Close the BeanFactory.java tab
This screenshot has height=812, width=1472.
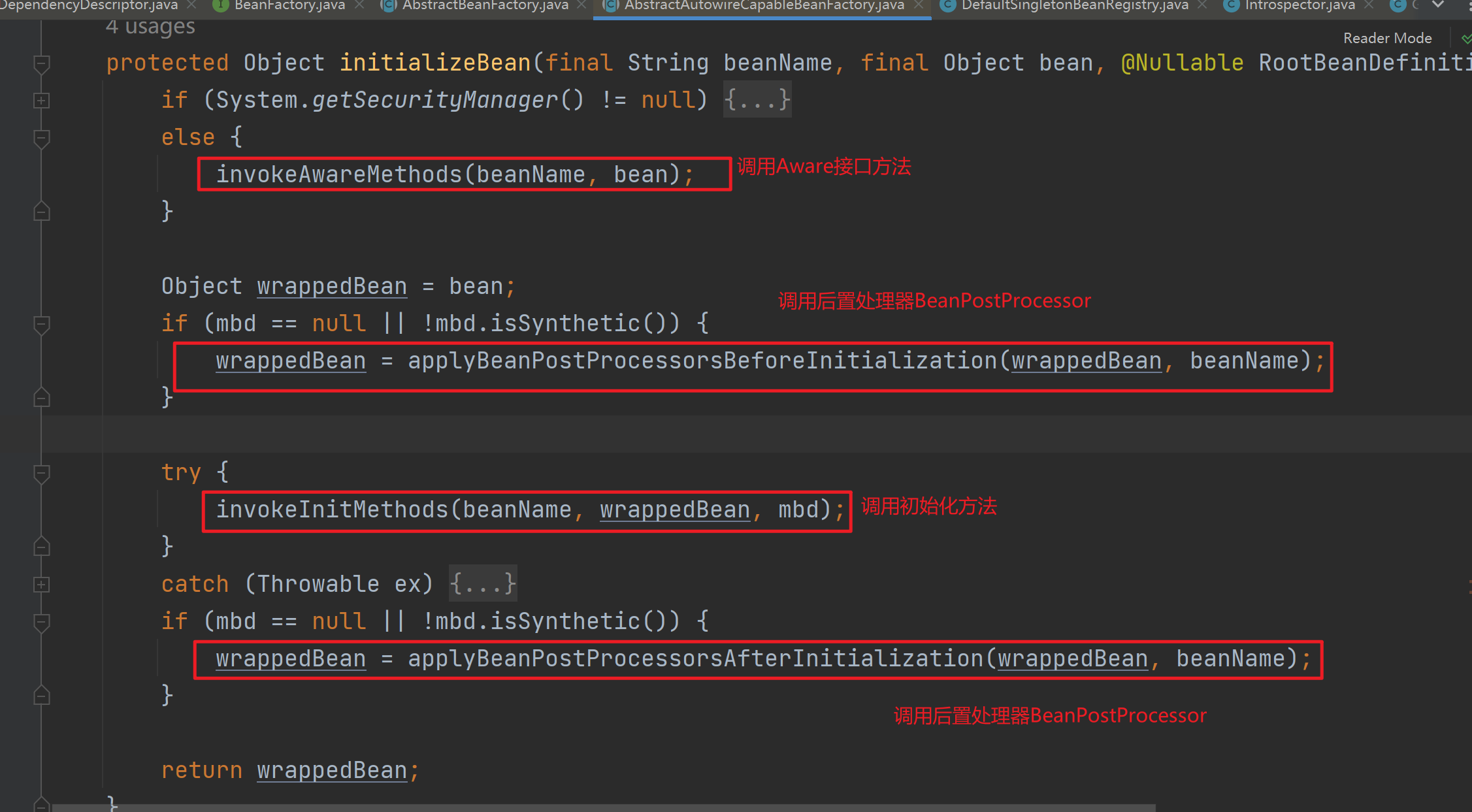359,5
